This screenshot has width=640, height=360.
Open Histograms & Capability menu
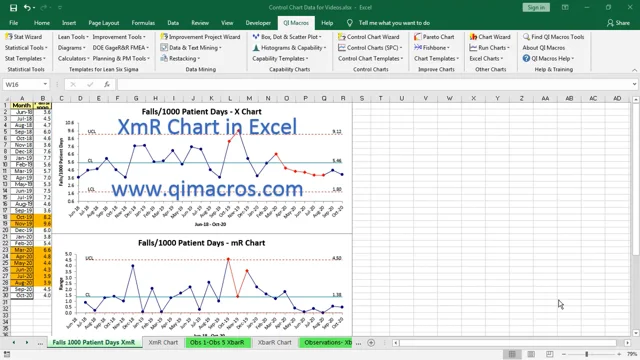click(x=289, y=48)
